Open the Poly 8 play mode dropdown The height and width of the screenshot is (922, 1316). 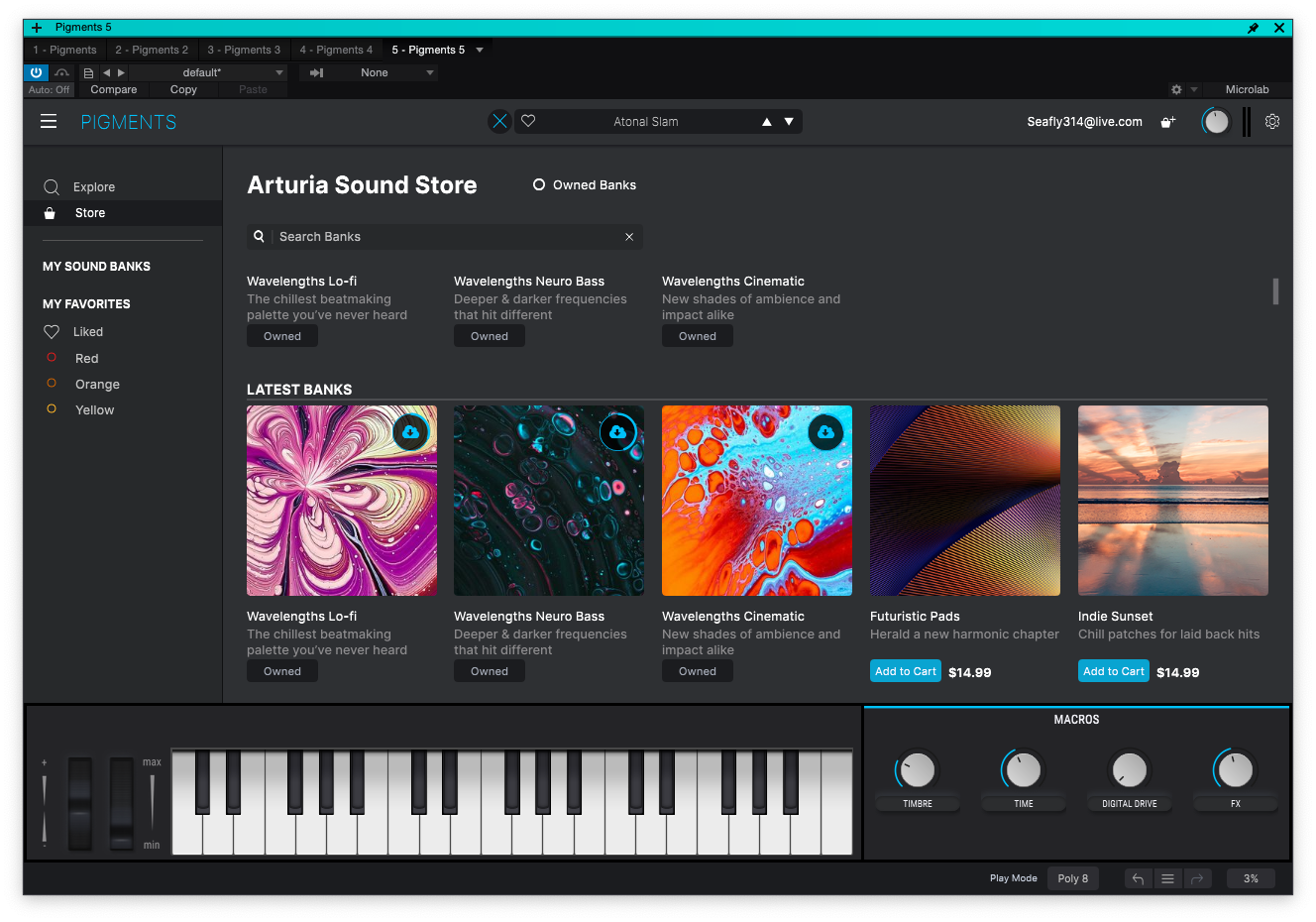(x=1072, y=878)
